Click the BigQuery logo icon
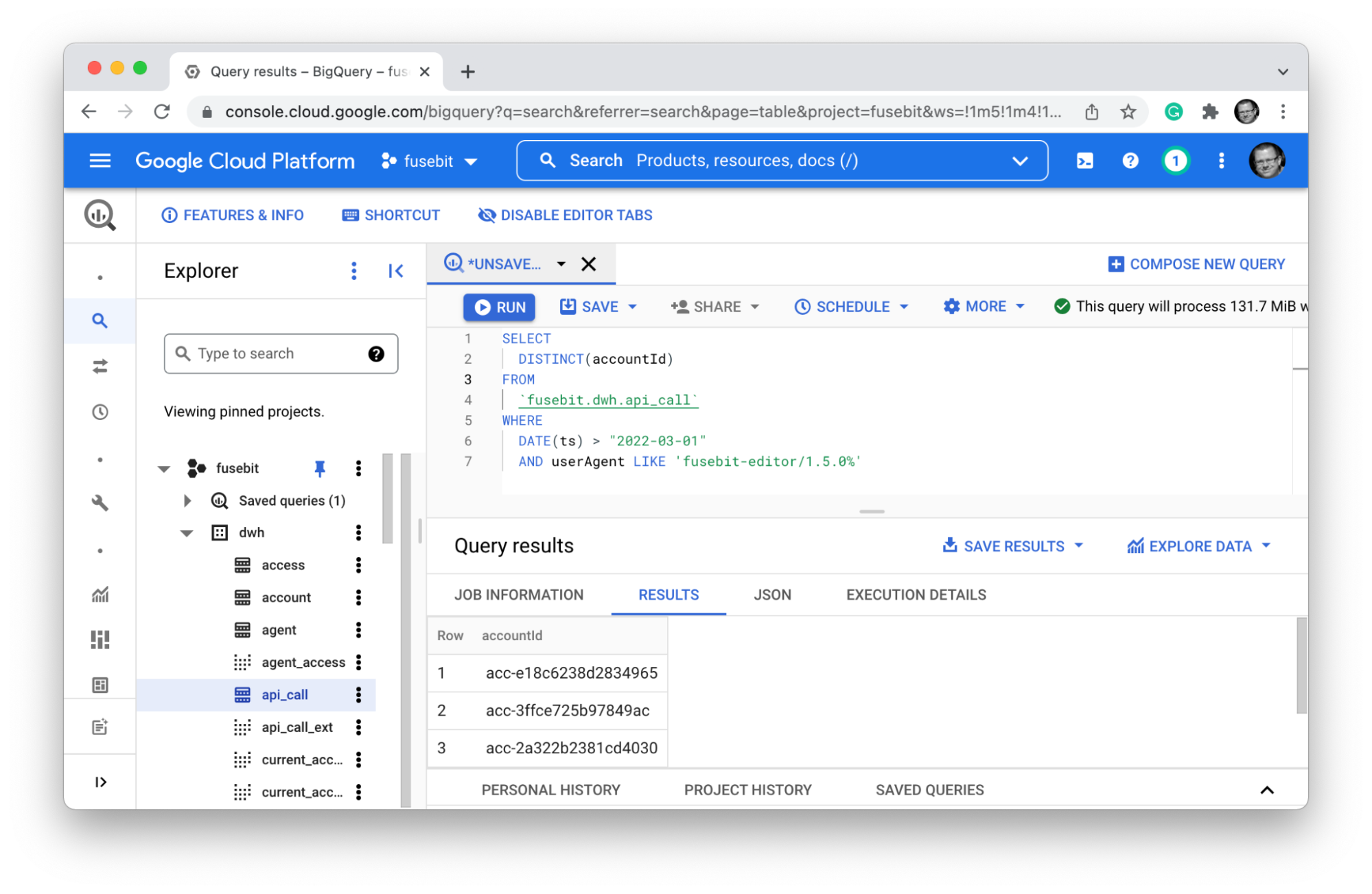The image size is (1372, 894). coord(100,215)
